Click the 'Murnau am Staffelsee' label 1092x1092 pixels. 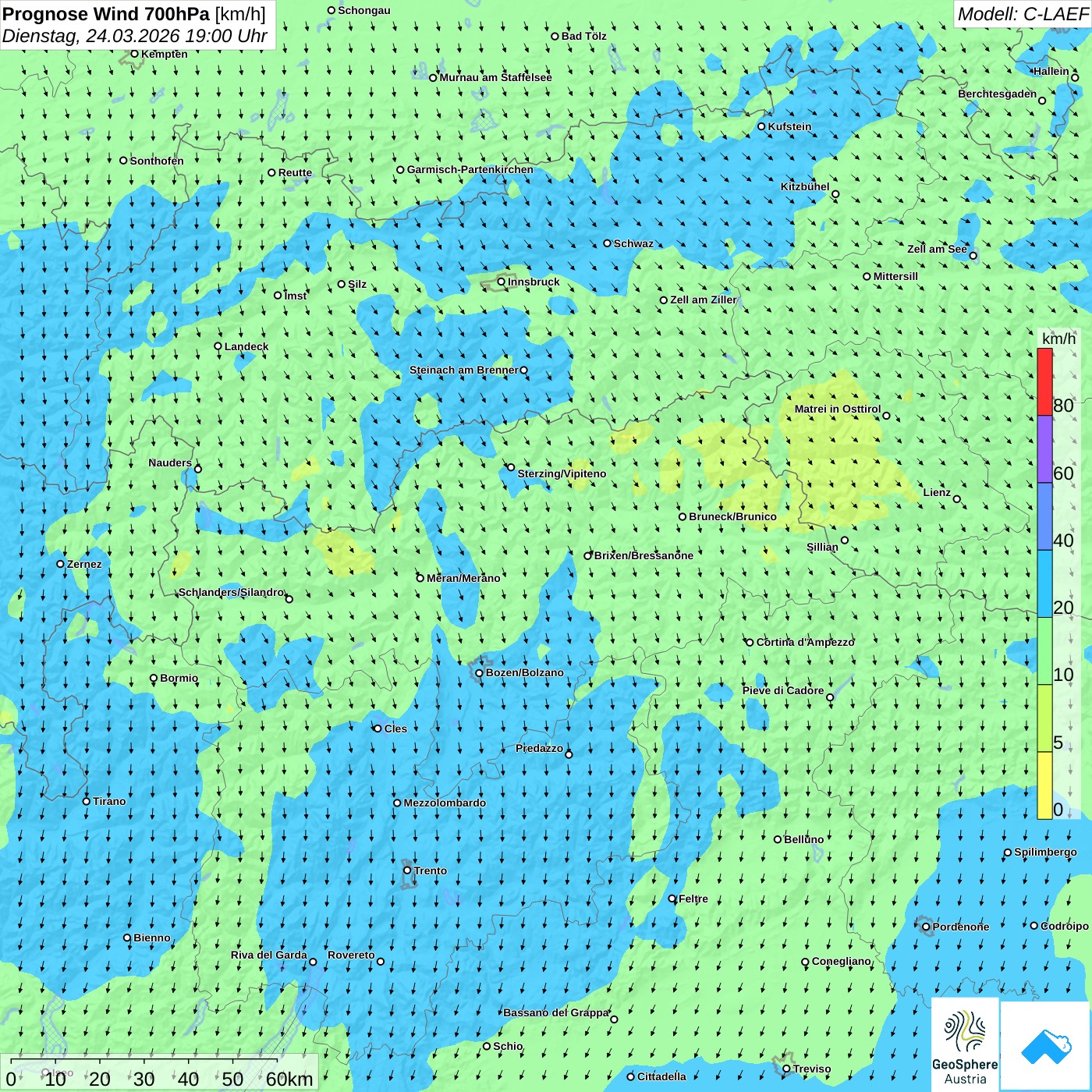click(495, 77)
